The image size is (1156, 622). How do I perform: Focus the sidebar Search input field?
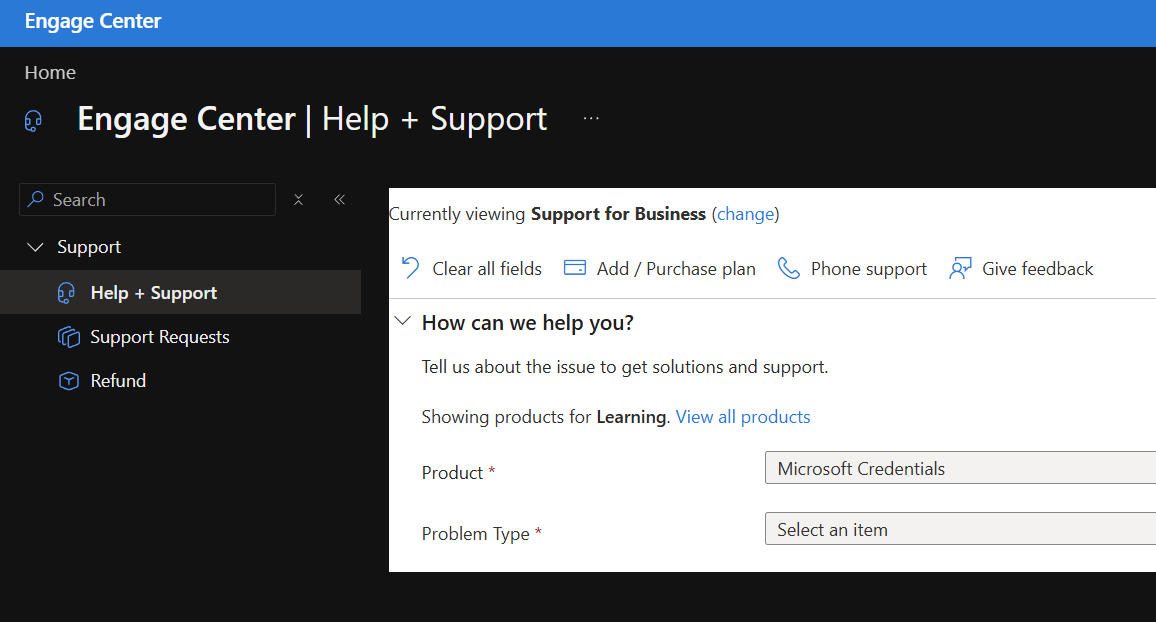(x=147, y=200)
